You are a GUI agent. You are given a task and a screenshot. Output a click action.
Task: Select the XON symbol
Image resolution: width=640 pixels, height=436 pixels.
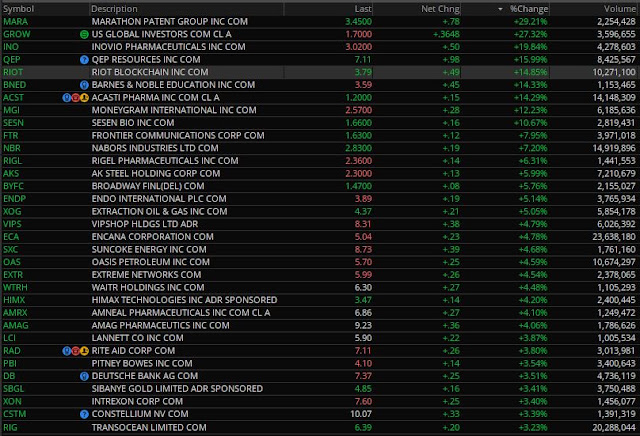pyautogui.click(x=12, y=401)
